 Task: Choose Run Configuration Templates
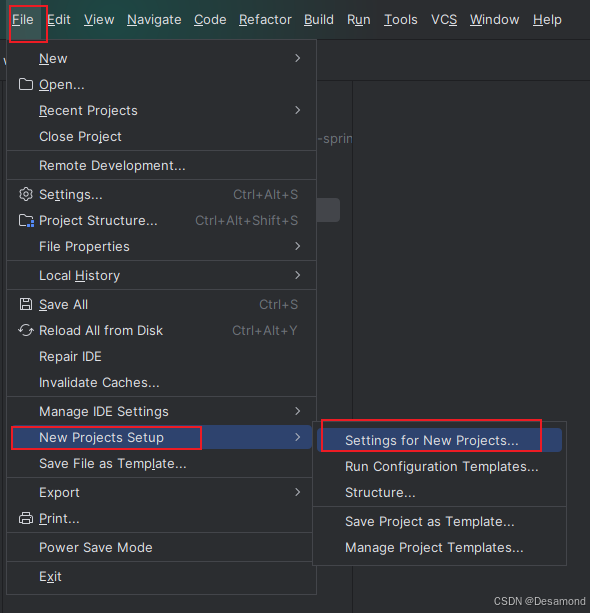(439, 466)
